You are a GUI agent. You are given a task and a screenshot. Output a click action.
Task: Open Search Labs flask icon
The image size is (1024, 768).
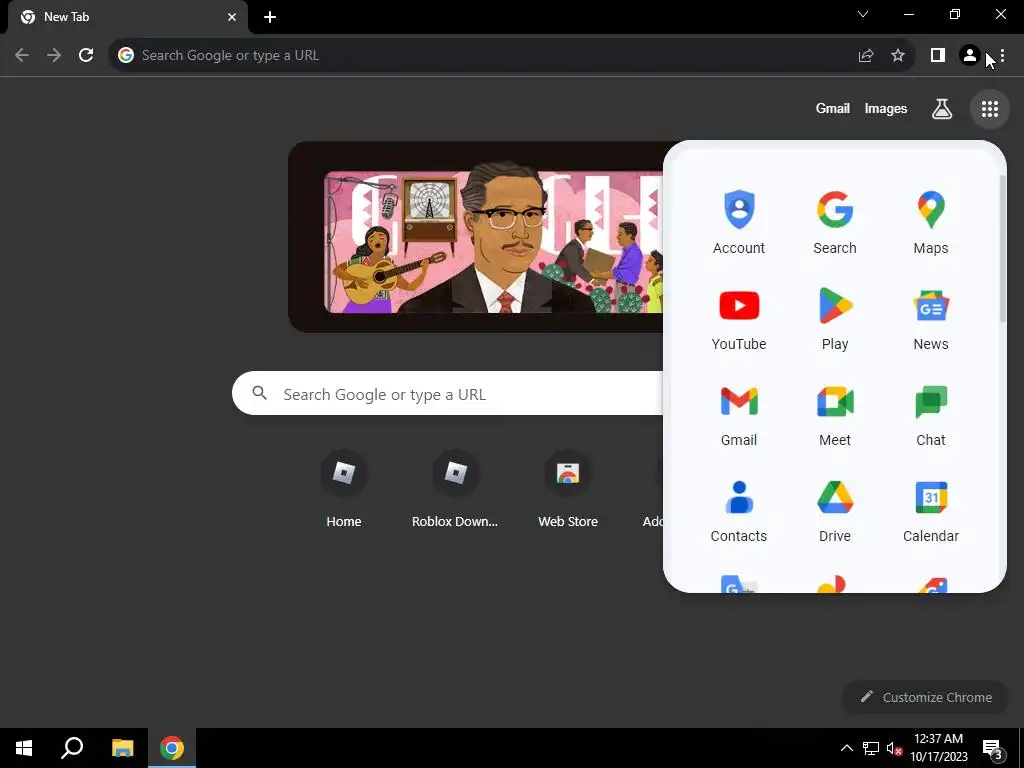[x=941, y=109]
